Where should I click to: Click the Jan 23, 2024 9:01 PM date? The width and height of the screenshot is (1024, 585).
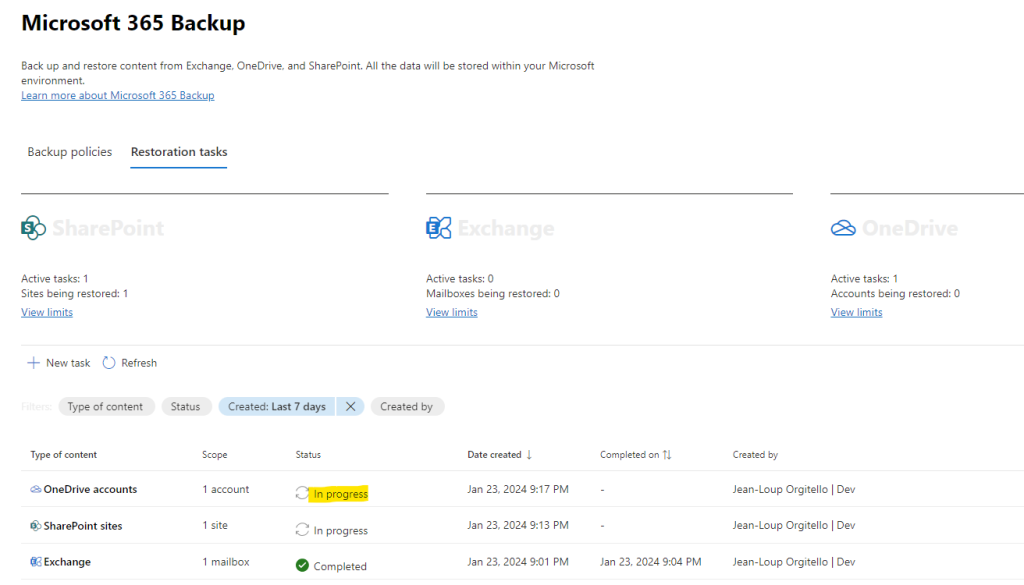(x=518, y=561)
